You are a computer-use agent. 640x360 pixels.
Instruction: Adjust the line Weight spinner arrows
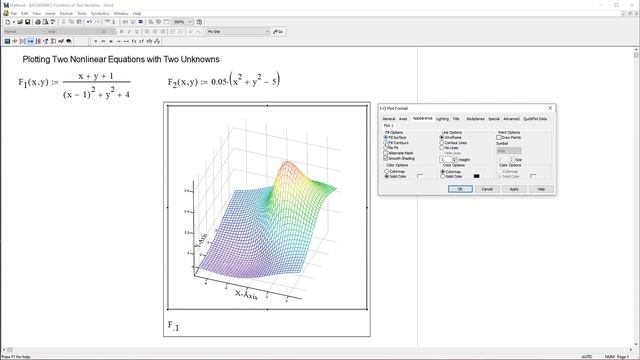[x=455, y=160]
